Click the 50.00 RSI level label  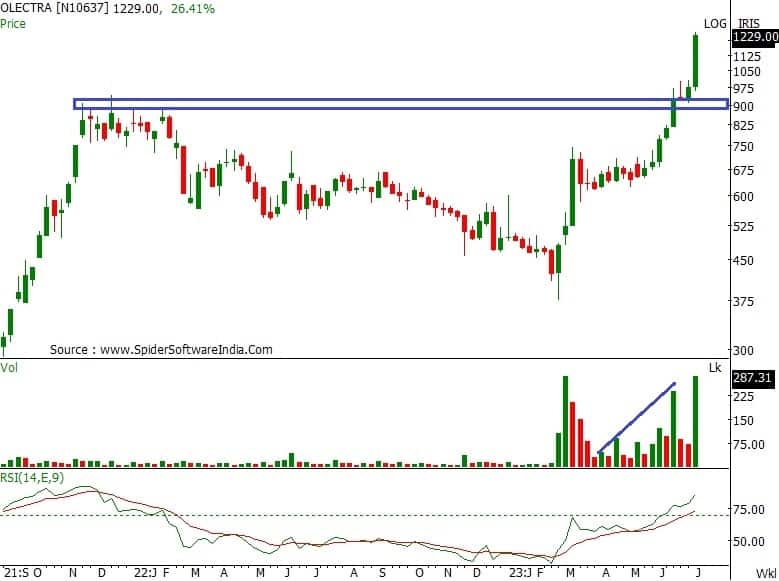[x=748, y=542]
